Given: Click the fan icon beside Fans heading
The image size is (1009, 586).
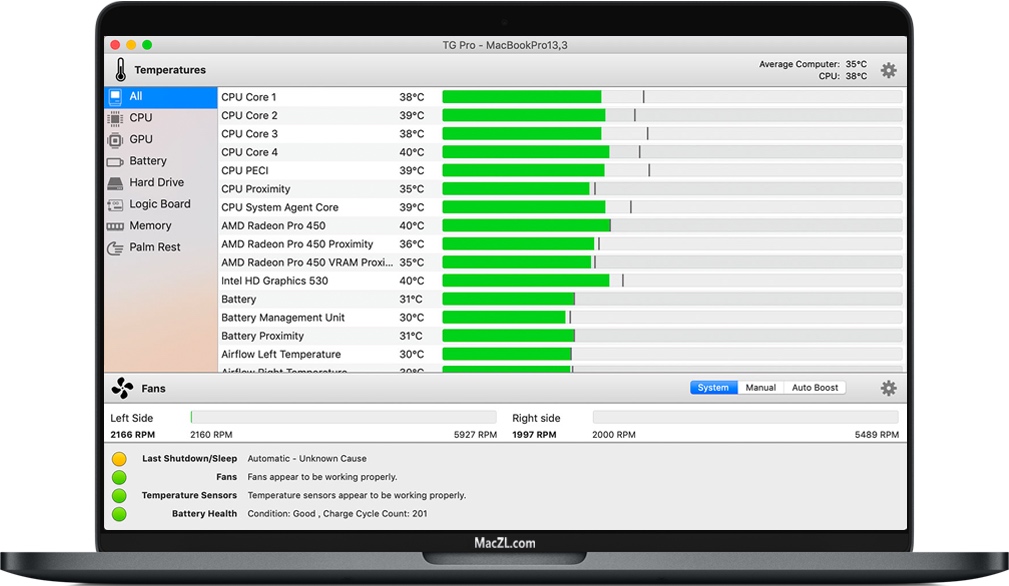Looking at the screenshot, I should [x=122, y=388].
